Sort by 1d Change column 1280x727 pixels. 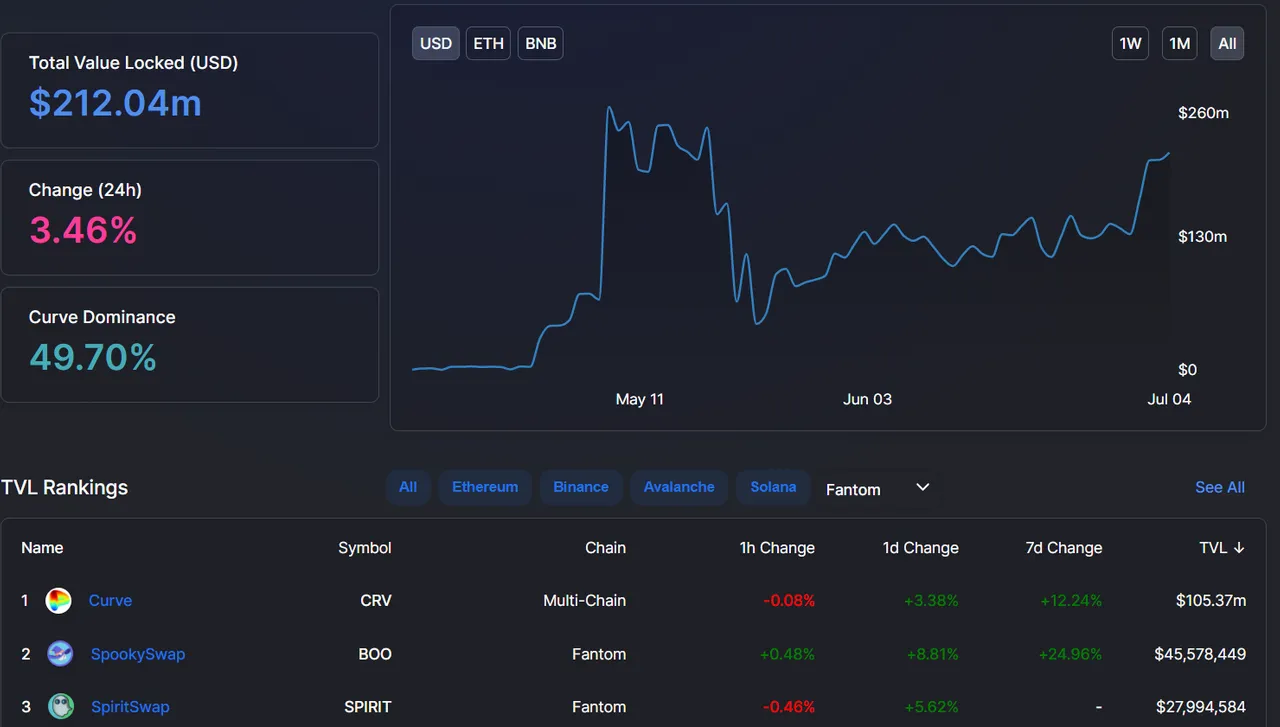pyautogui.click(x=921, y=548)
